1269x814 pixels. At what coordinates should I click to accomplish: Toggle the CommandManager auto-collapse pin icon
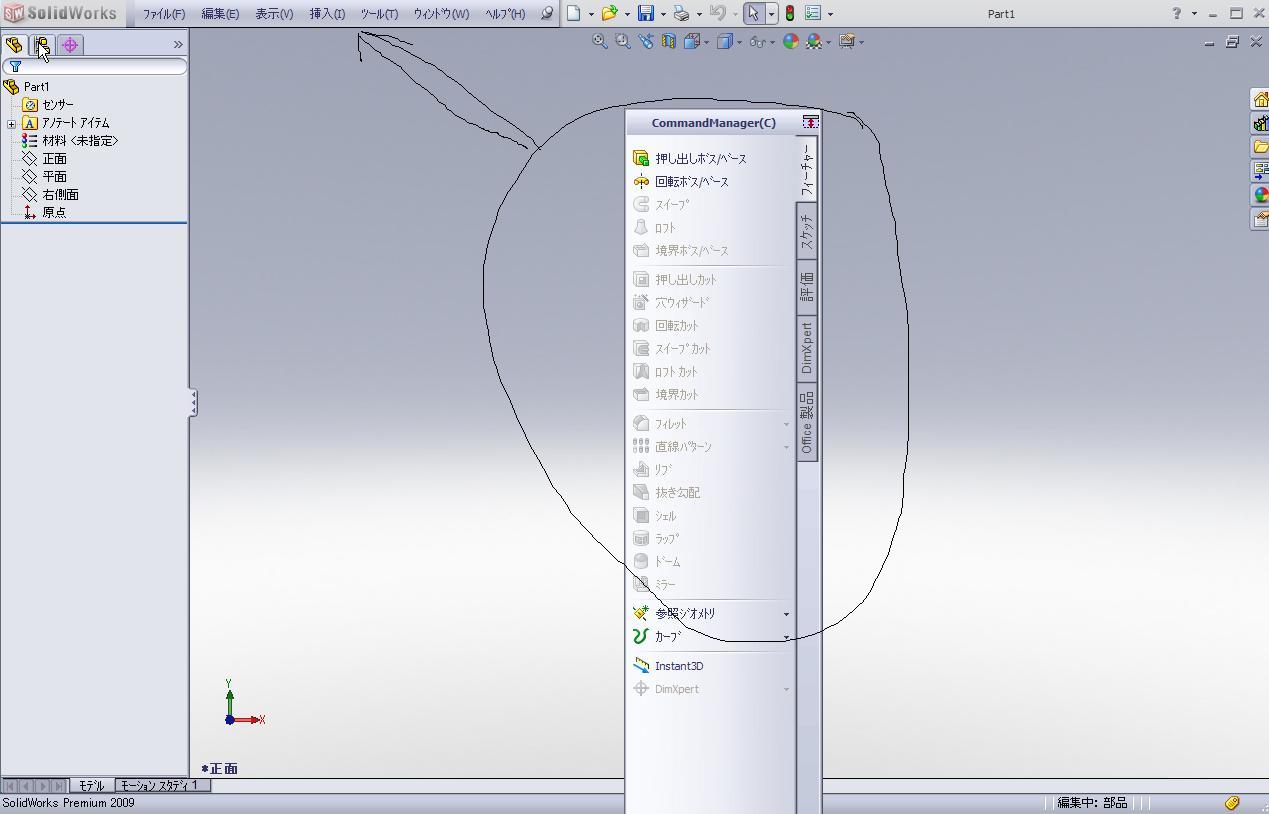click(810, 122)
